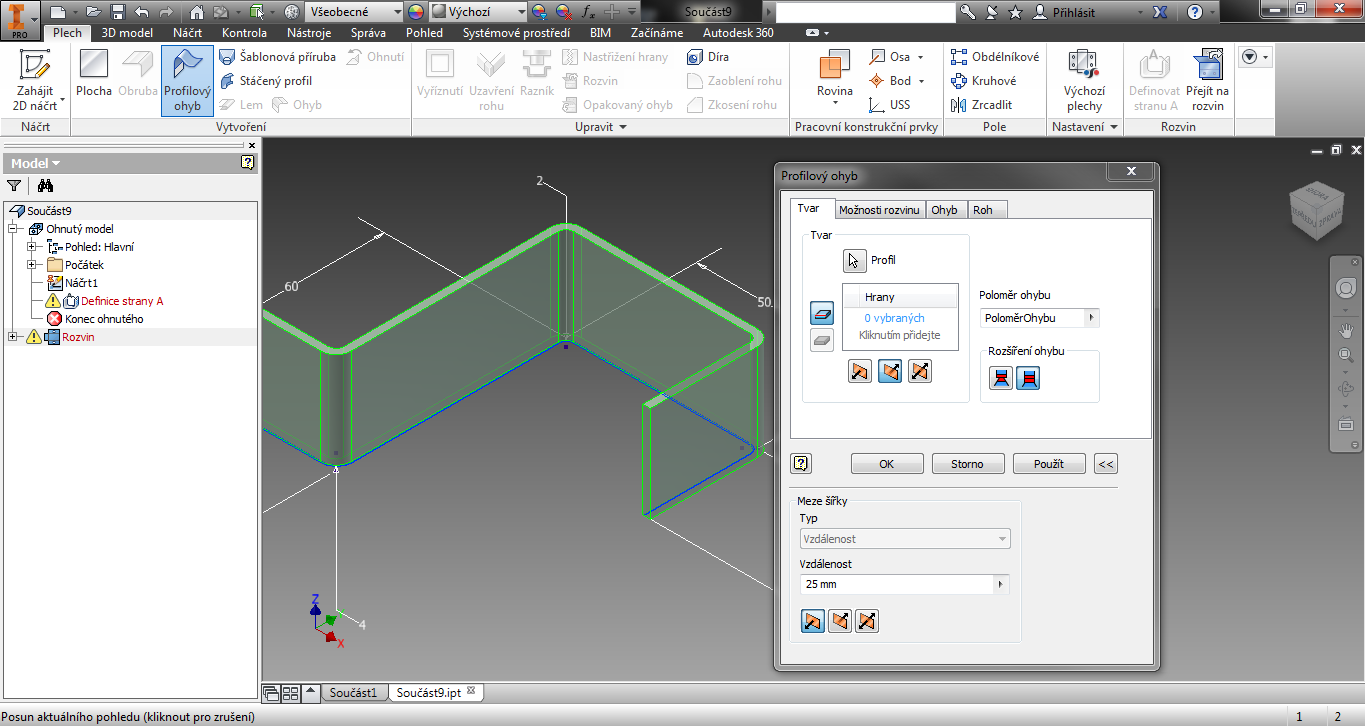Select the Díra hole tool
Image resolution: width=1365 pixels, height=726 pixels.
pyautogui.click(x=708, y=57)
